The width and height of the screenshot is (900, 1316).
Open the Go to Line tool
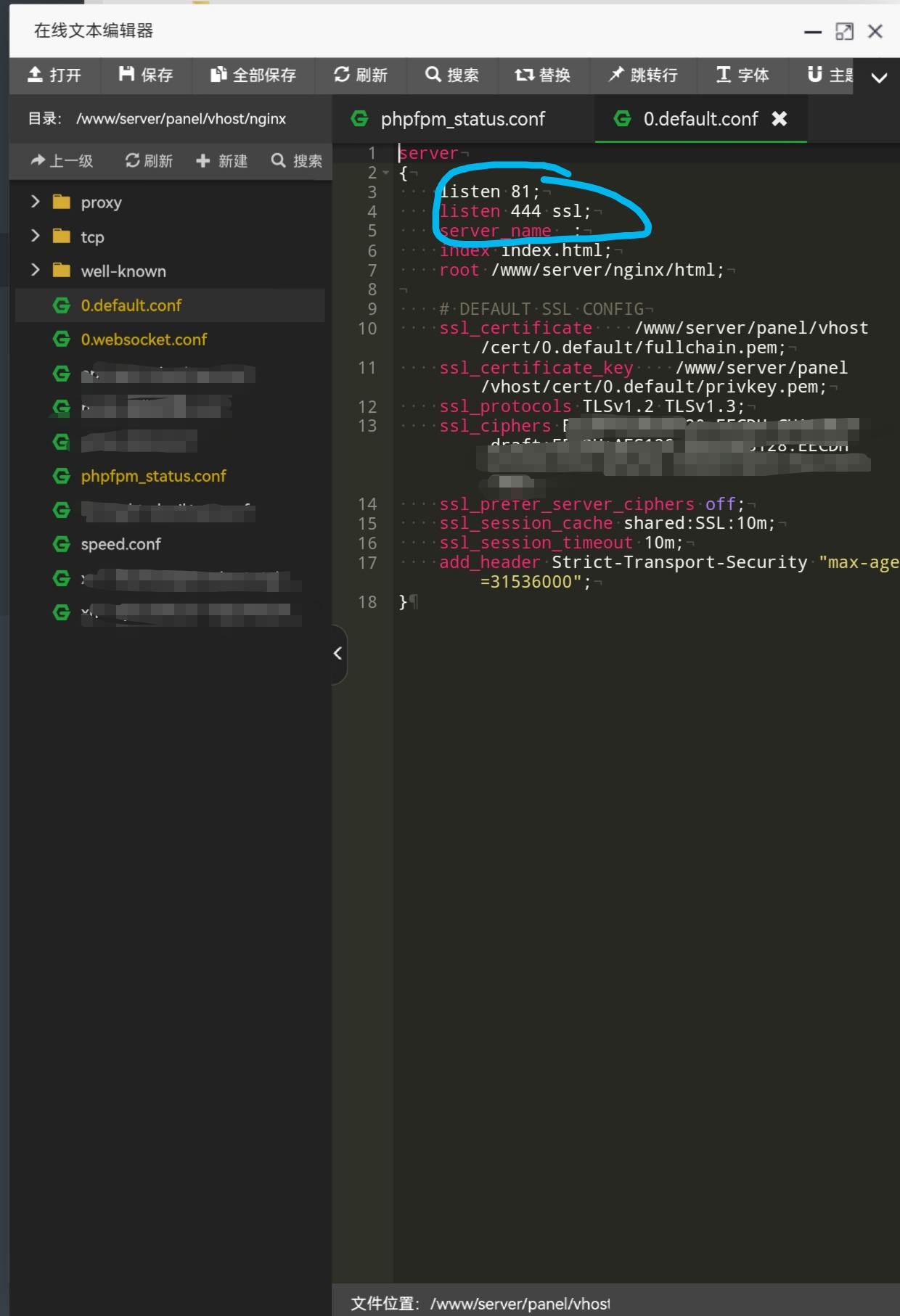tap(643, 75)
